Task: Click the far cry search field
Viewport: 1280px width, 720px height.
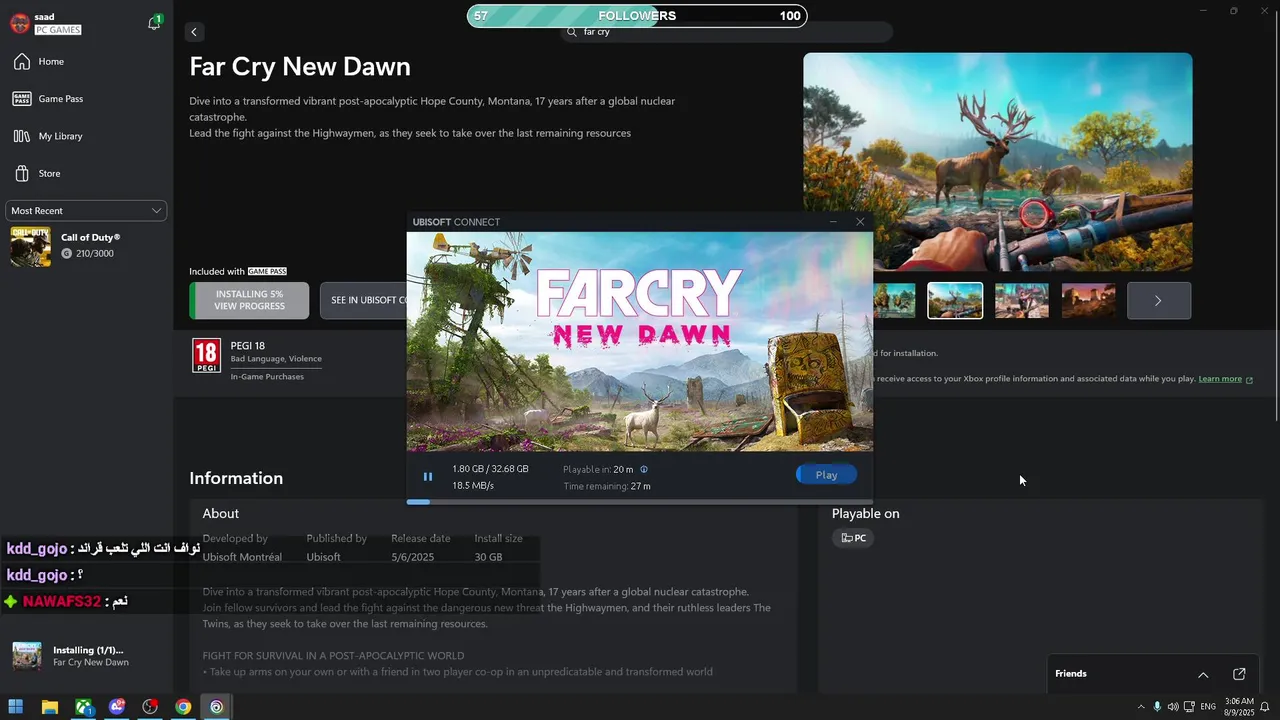Action: click(726, 32)
